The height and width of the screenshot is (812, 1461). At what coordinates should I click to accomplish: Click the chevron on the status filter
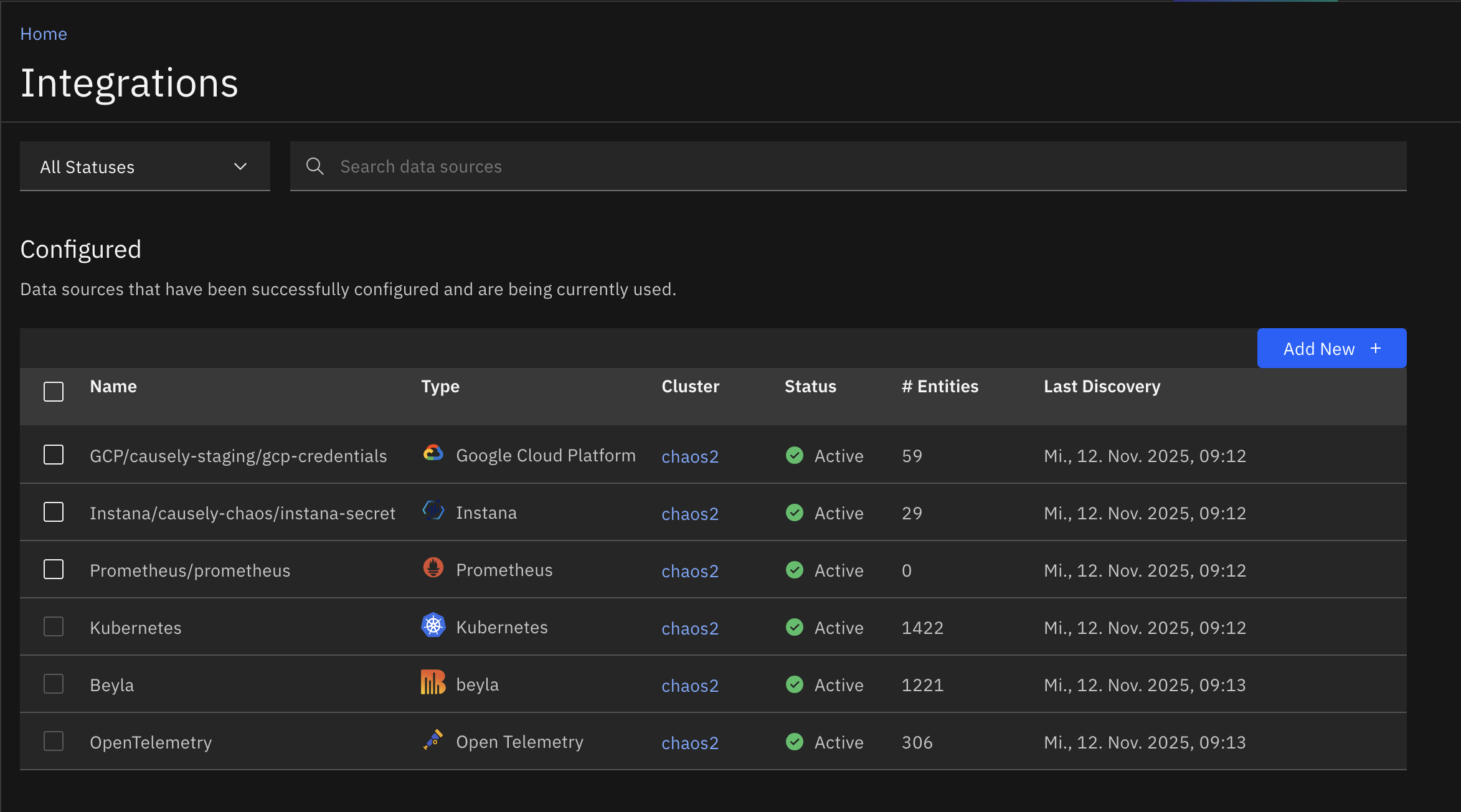(240, 166)
